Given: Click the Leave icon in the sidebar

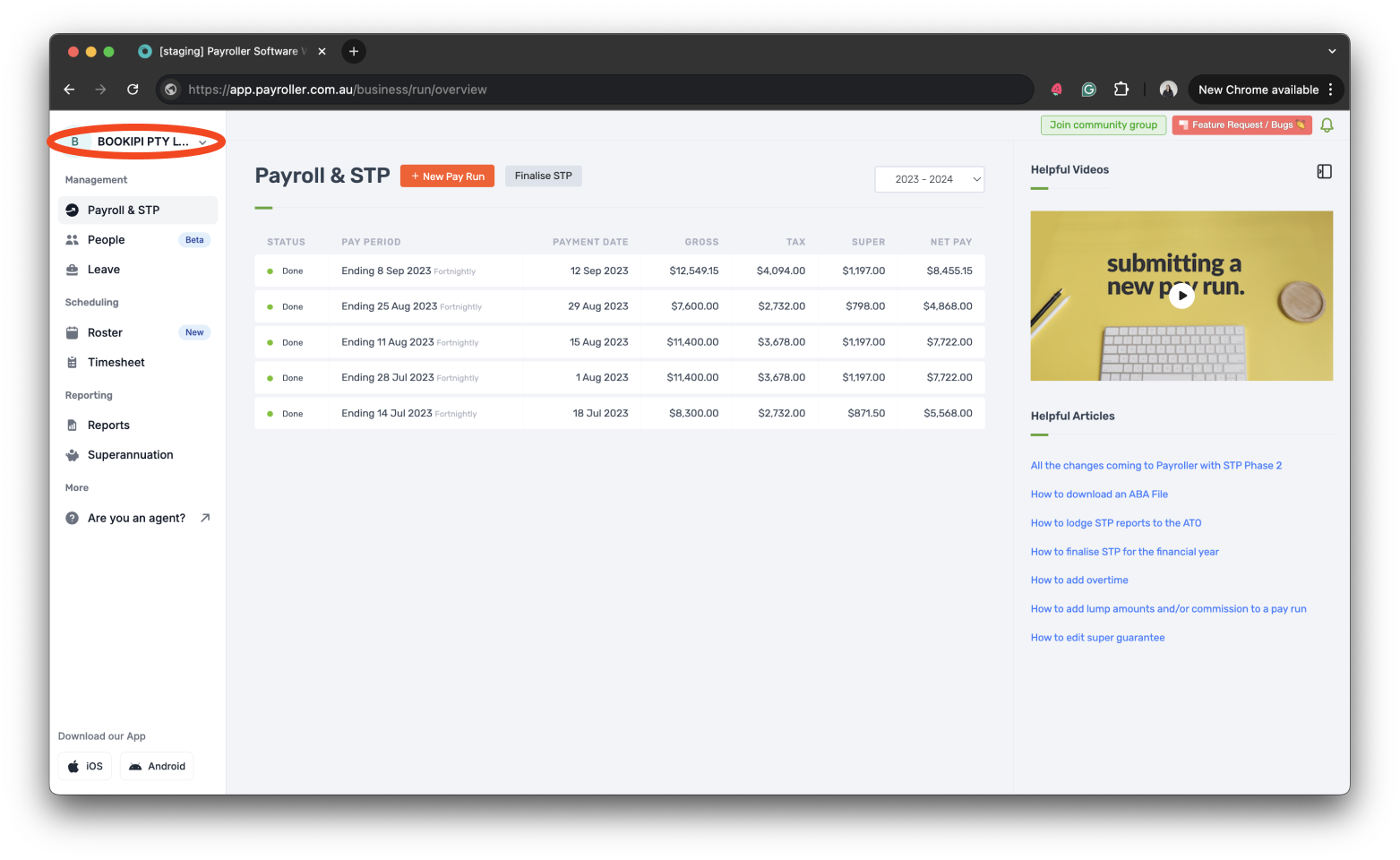Looking at the screenshot, I should pyautogui.click(x=73, y=269).
